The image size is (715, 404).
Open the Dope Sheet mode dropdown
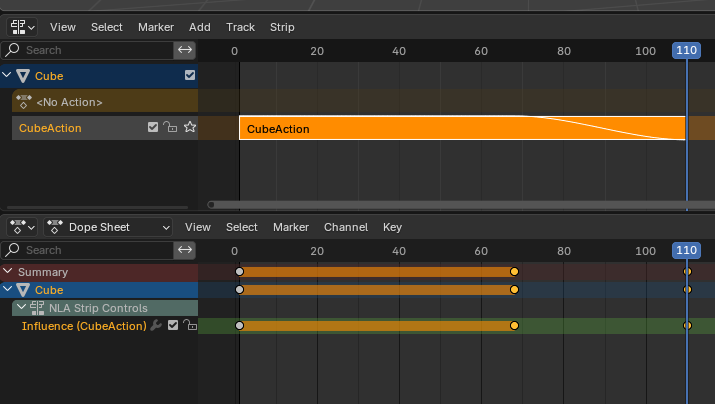click(x=108, y=227)
